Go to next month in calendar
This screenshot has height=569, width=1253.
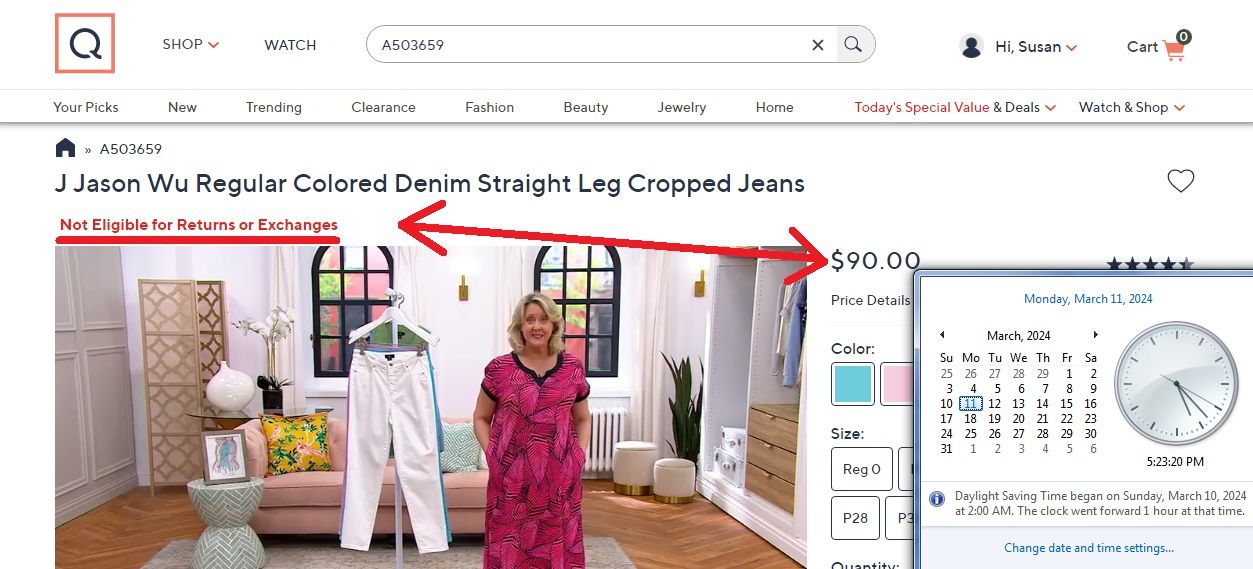(x=1095, y=335)
